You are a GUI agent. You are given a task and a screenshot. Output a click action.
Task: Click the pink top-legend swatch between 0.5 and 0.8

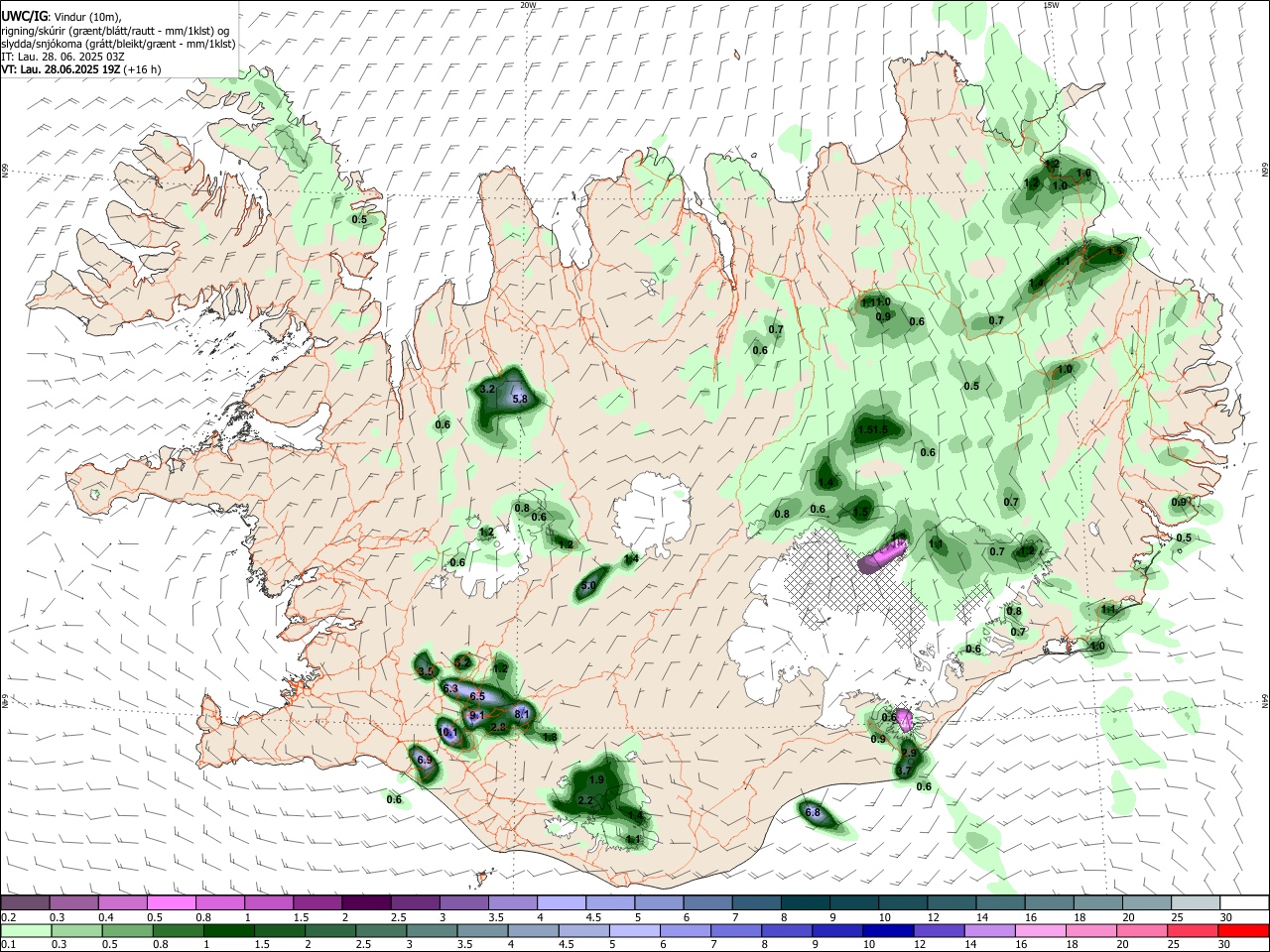tap(171, 902)
